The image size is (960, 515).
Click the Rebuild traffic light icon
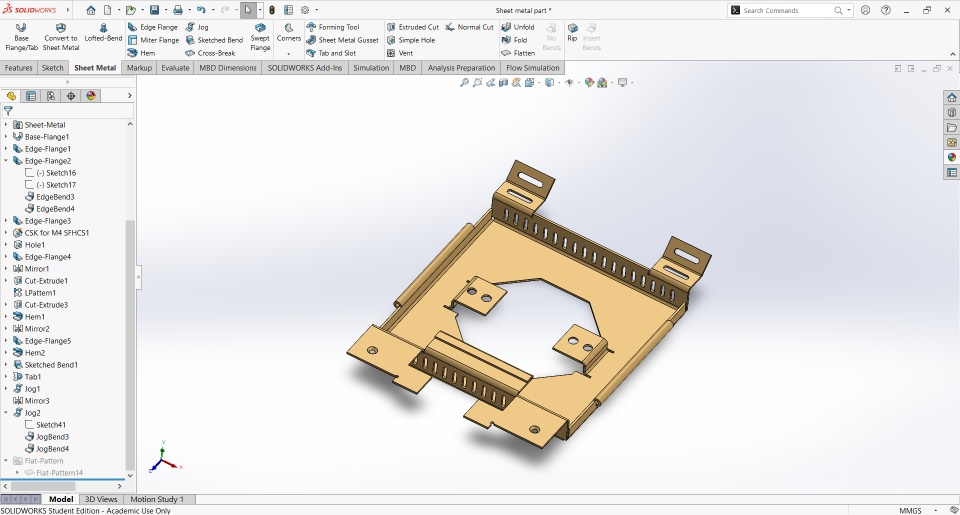[272, 10]
